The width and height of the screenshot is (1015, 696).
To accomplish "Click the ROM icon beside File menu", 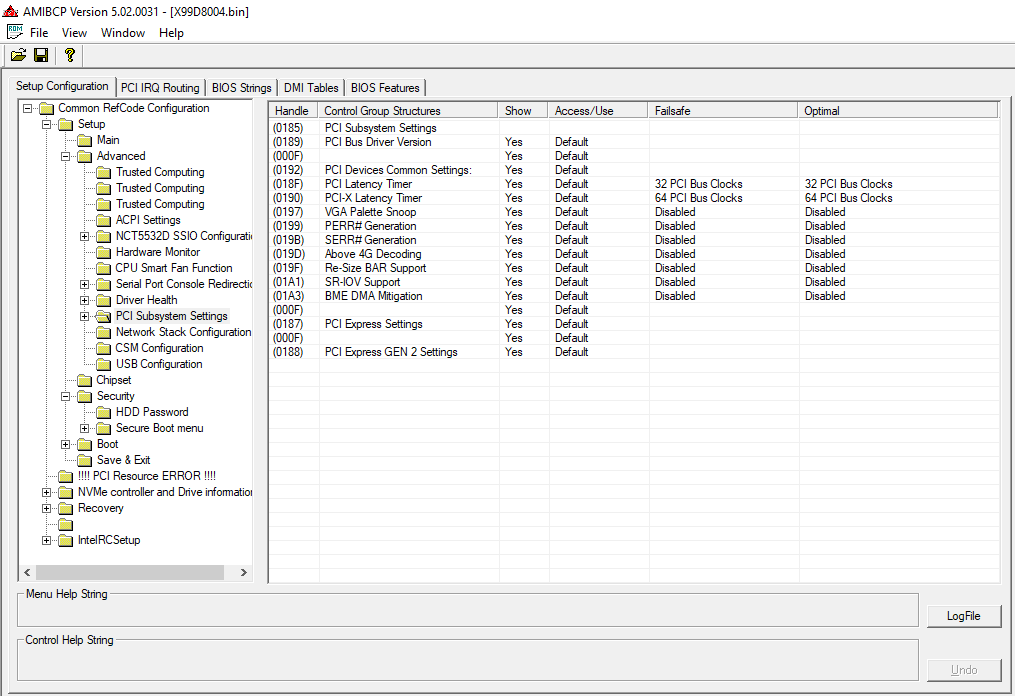I will (x=14, y=32).
